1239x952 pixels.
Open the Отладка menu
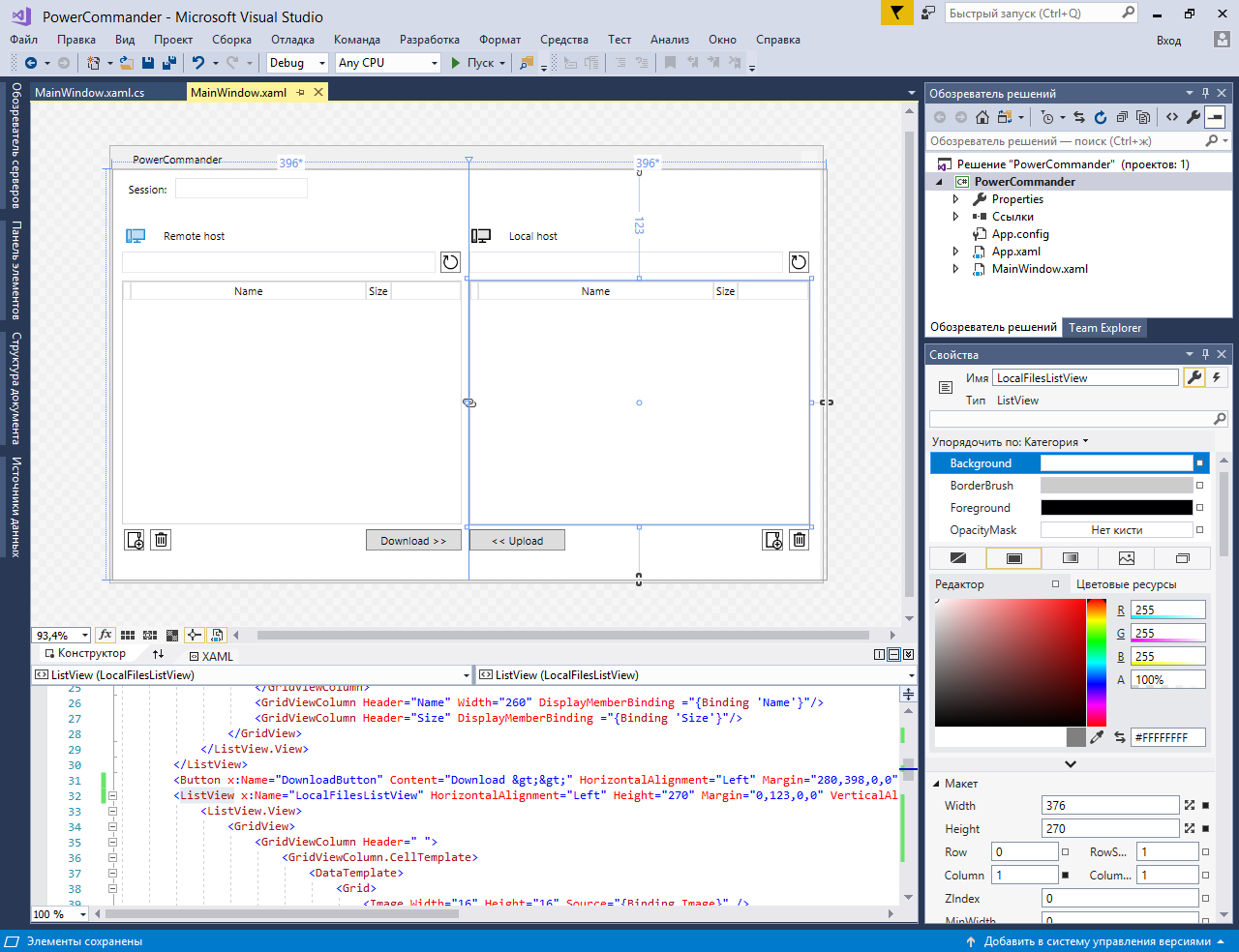[x=292, y=40]
